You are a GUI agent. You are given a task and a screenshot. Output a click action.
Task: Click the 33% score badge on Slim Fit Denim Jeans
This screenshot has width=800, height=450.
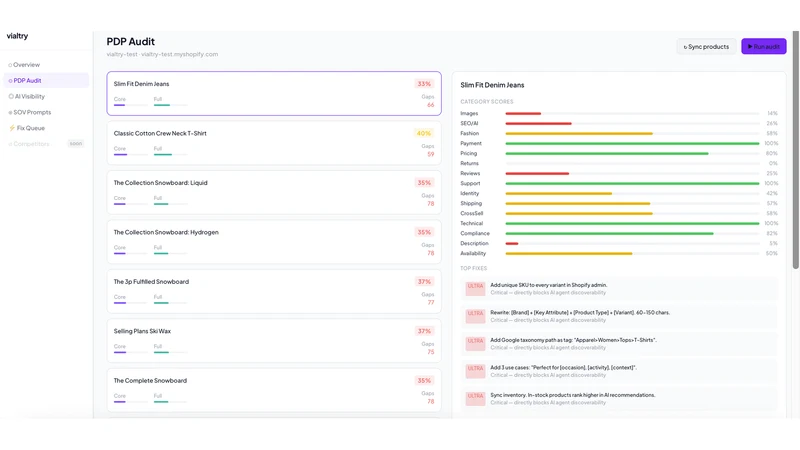tap(424, 84)
